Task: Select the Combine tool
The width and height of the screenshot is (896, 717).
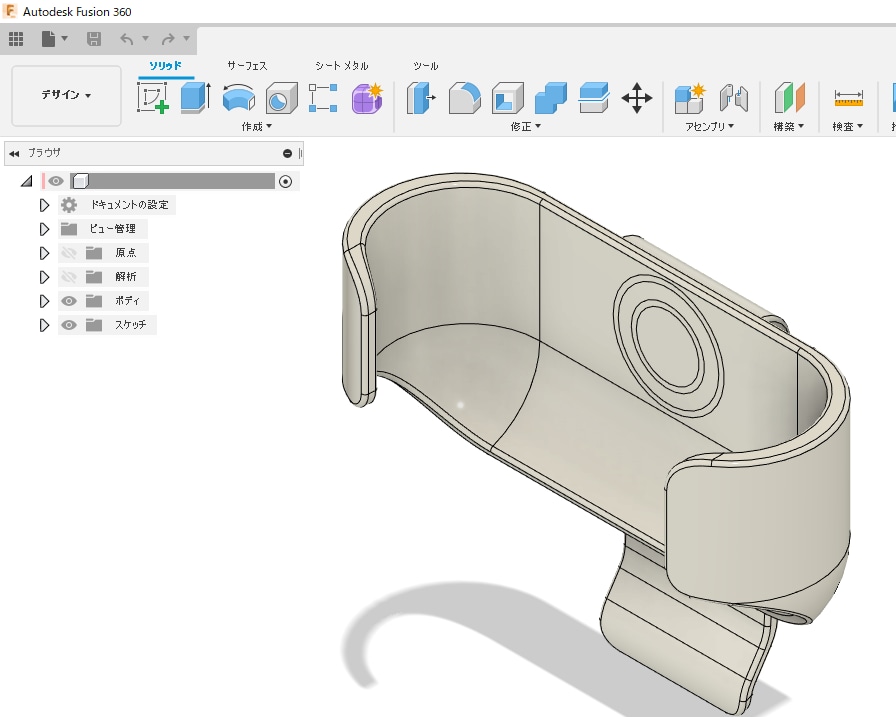Action: click(x=551, y=98)
